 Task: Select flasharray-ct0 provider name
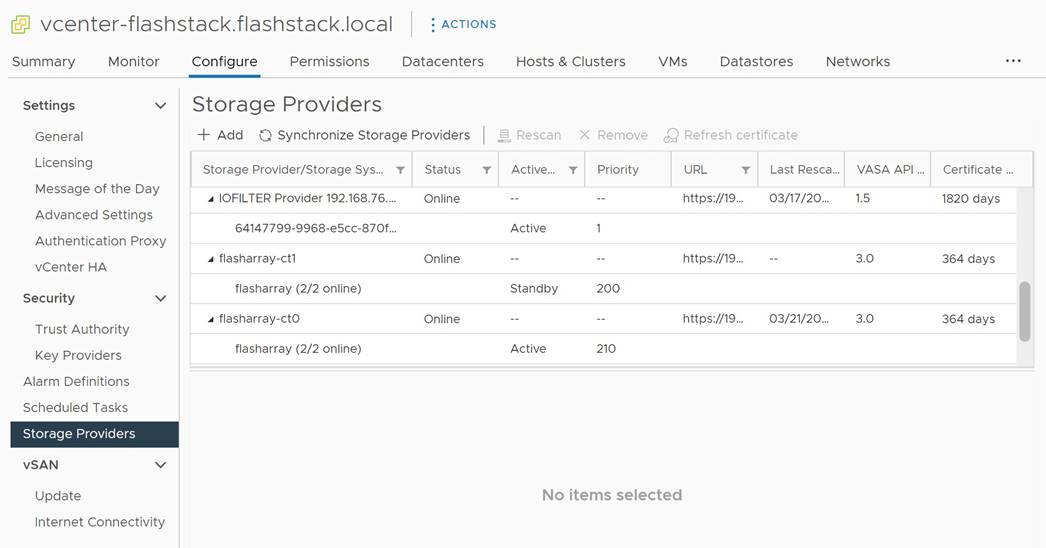(x=259, y=318)
